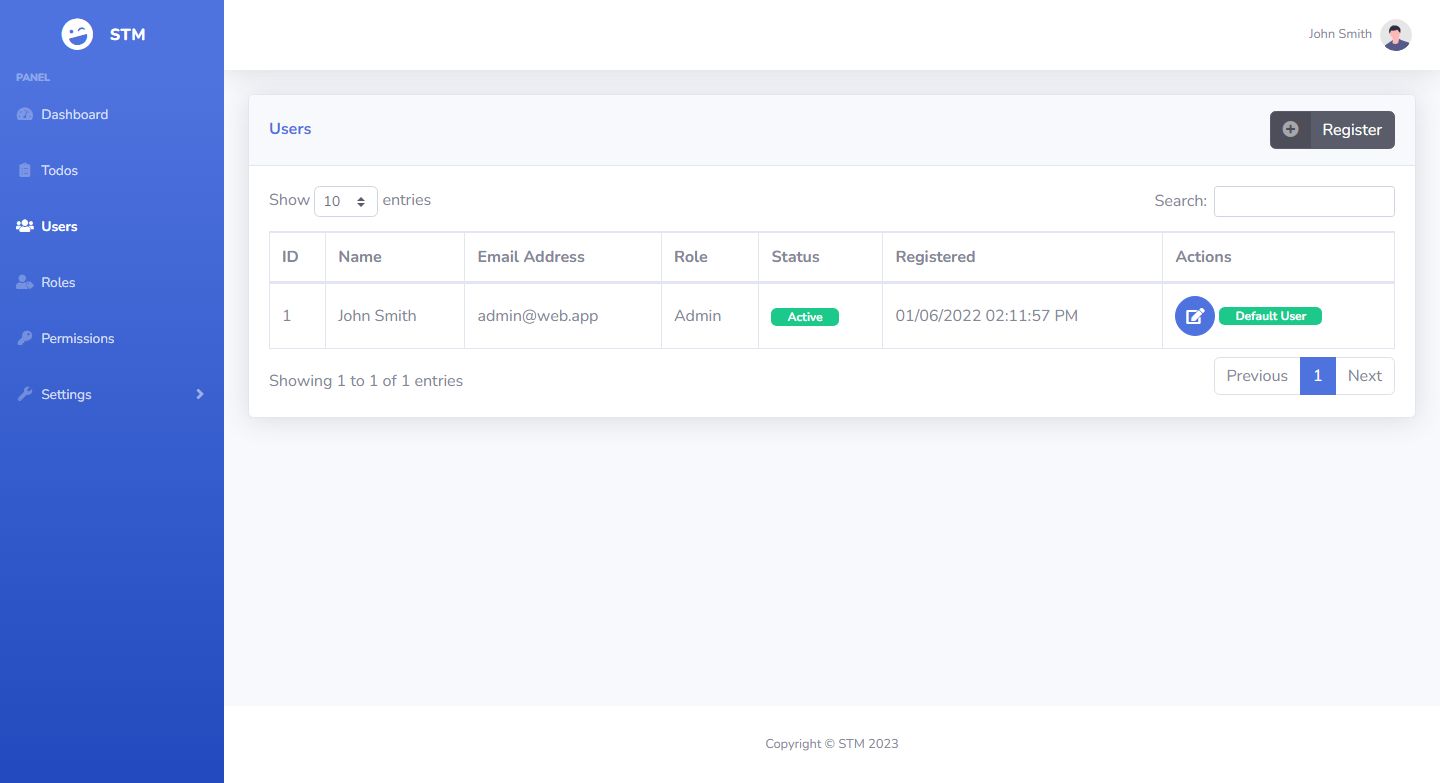Image resolution: width=1440 pixels, height=783 pixels.
Task: Open the John Smith user dropdown
Action: coord(1340,34)
